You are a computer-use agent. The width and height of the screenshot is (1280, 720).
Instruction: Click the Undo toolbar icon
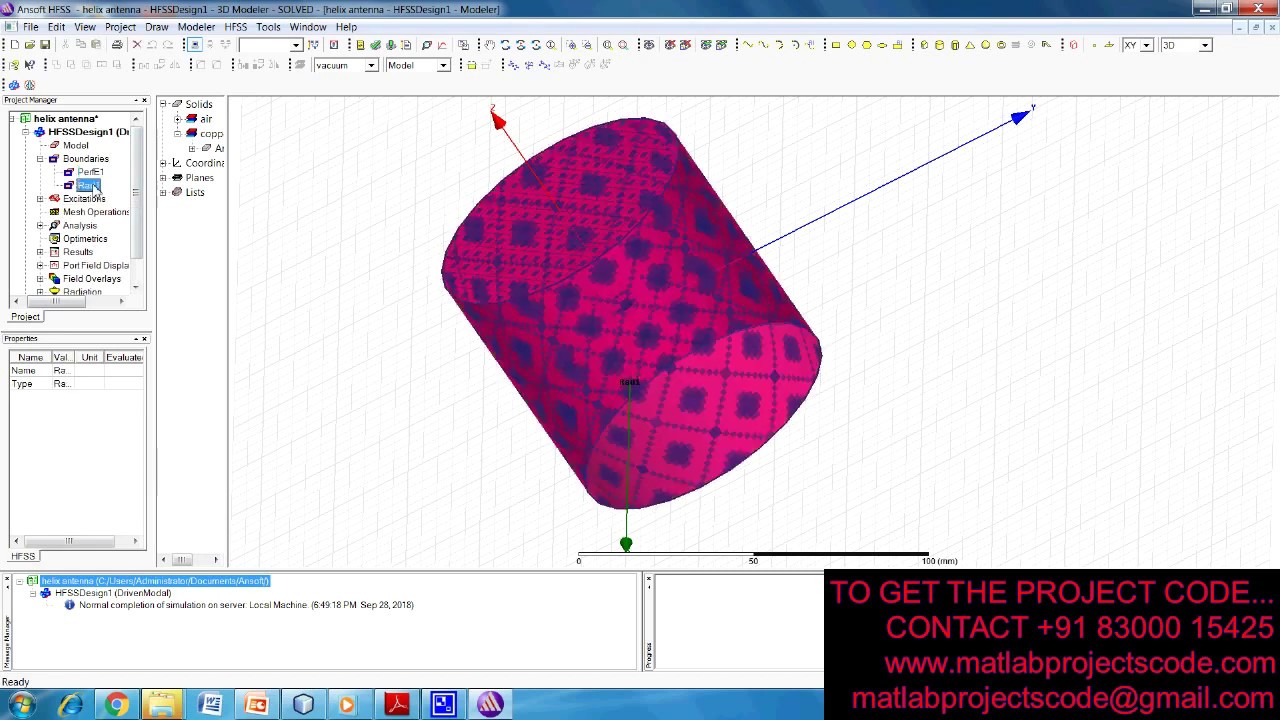pyautogui.click(x=152, y=45)
